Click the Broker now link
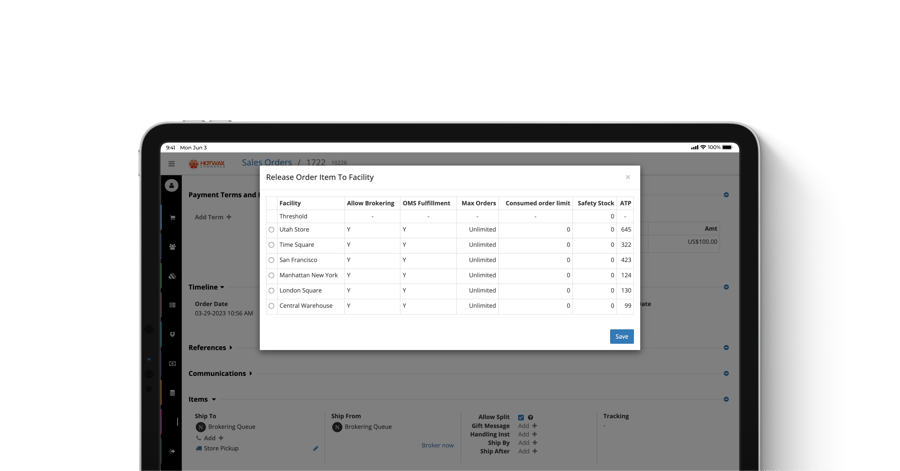Screen dimensions: 900x471 point(437,445)
